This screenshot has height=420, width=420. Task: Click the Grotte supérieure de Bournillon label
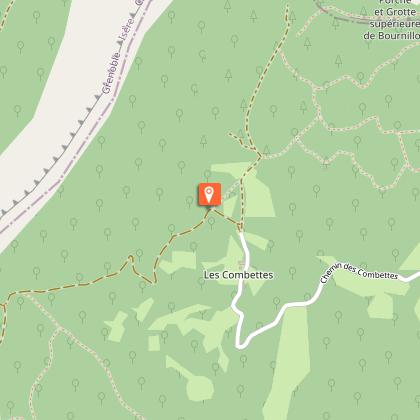pos(392,20)
